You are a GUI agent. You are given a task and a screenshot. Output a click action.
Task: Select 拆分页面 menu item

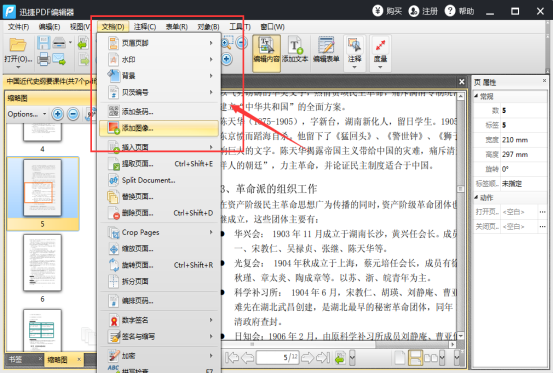(159, 281)
